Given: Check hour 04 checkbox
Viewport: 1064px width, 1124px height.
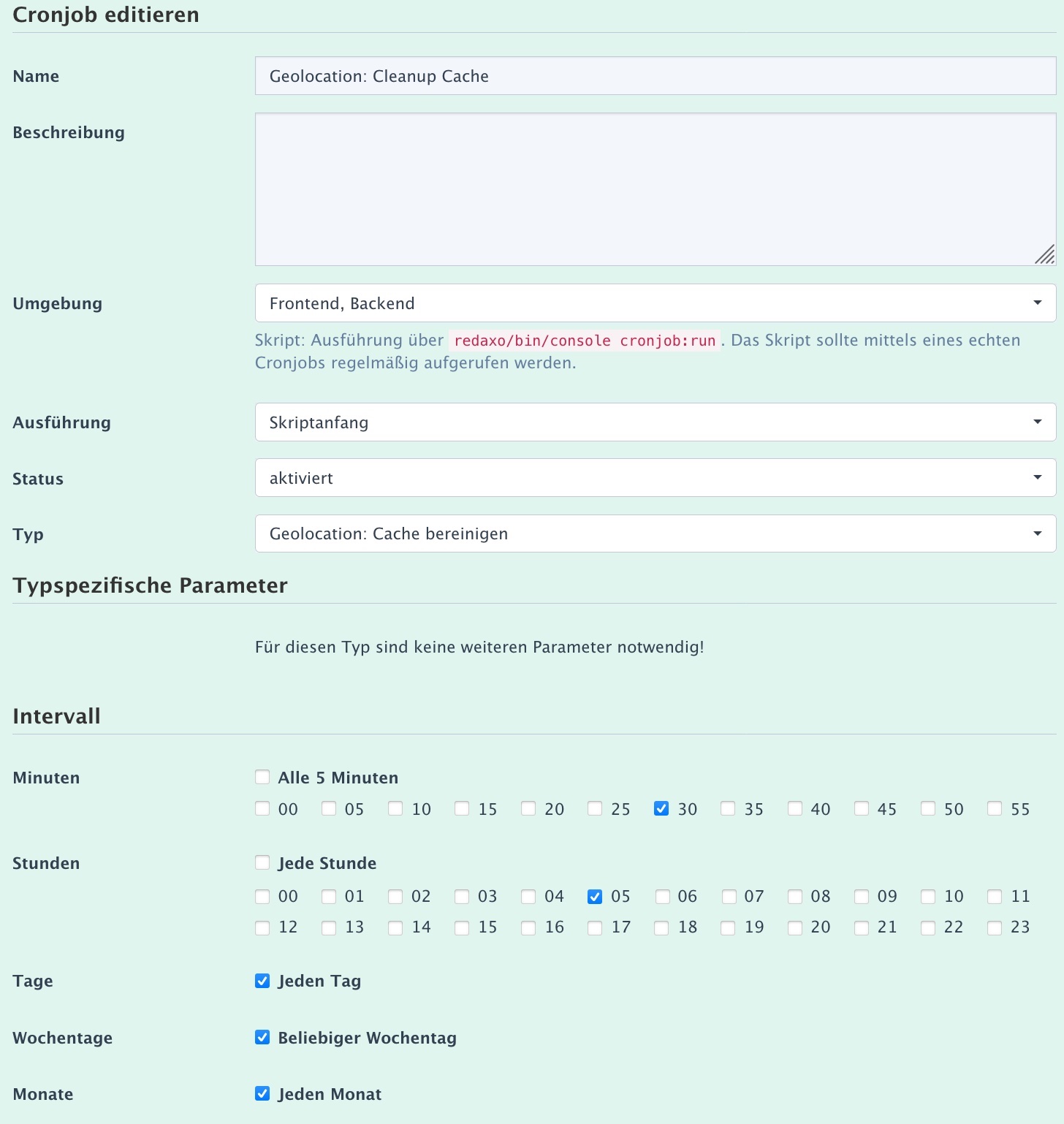Looking at the screenshot, I should point(528,896).
